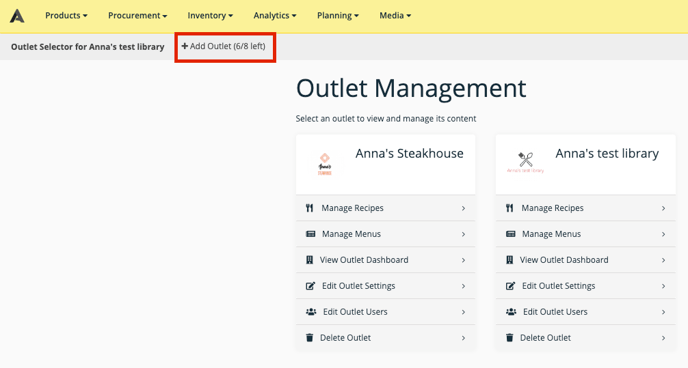
Task: Open Manage Menus for Anna's Steakhouse
Action: [386, 234]
